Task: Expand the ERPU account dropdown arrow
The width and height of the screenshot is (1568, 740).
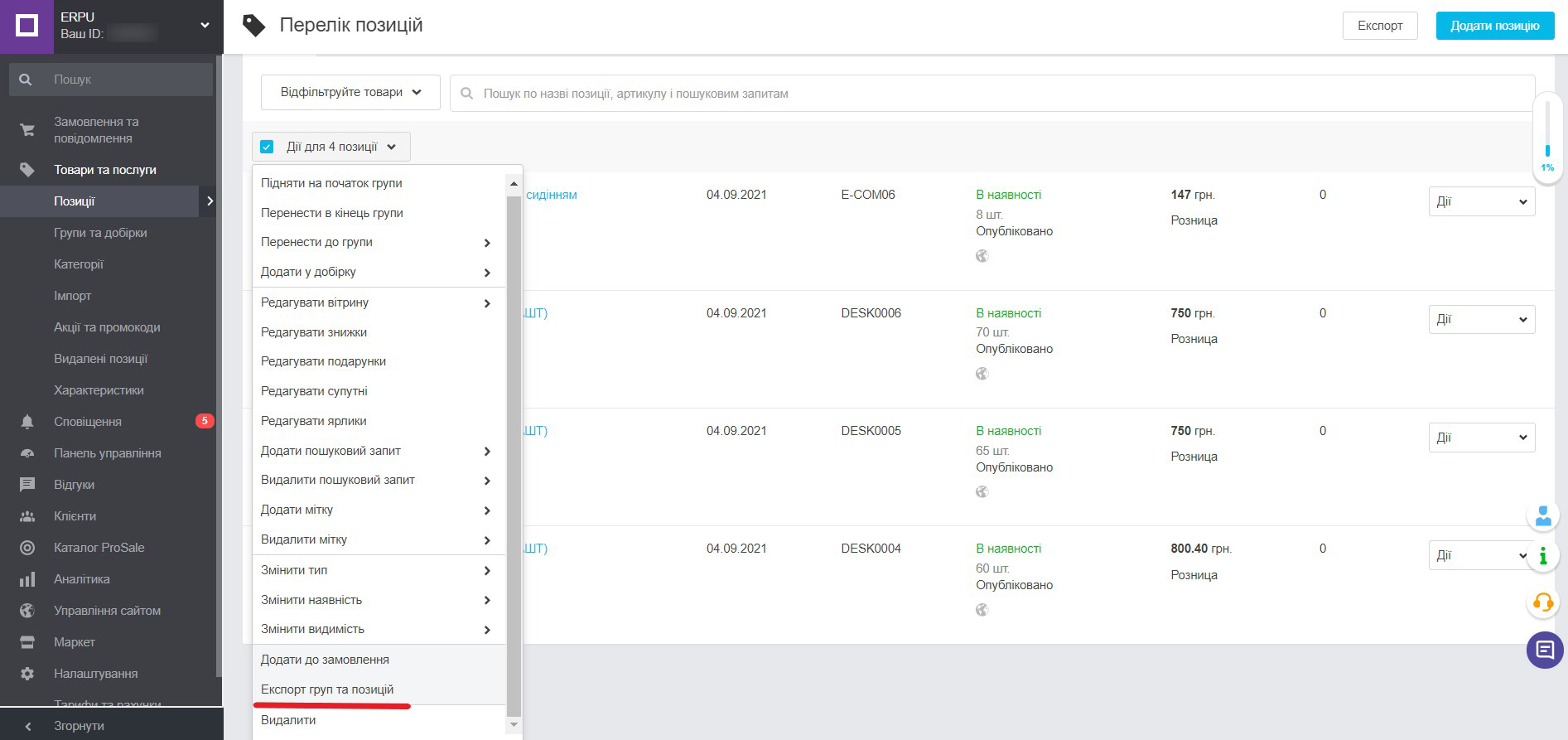Action: [205, 26]
